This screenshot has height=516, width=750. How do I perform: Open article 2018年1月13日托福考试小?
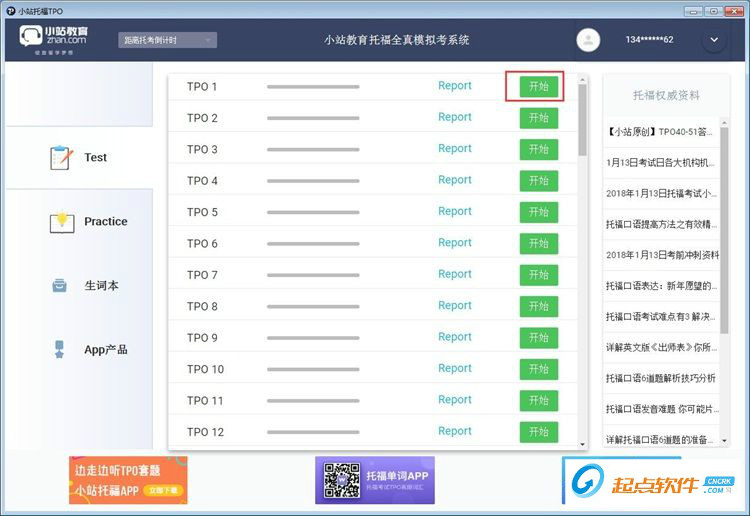(661, 194)
